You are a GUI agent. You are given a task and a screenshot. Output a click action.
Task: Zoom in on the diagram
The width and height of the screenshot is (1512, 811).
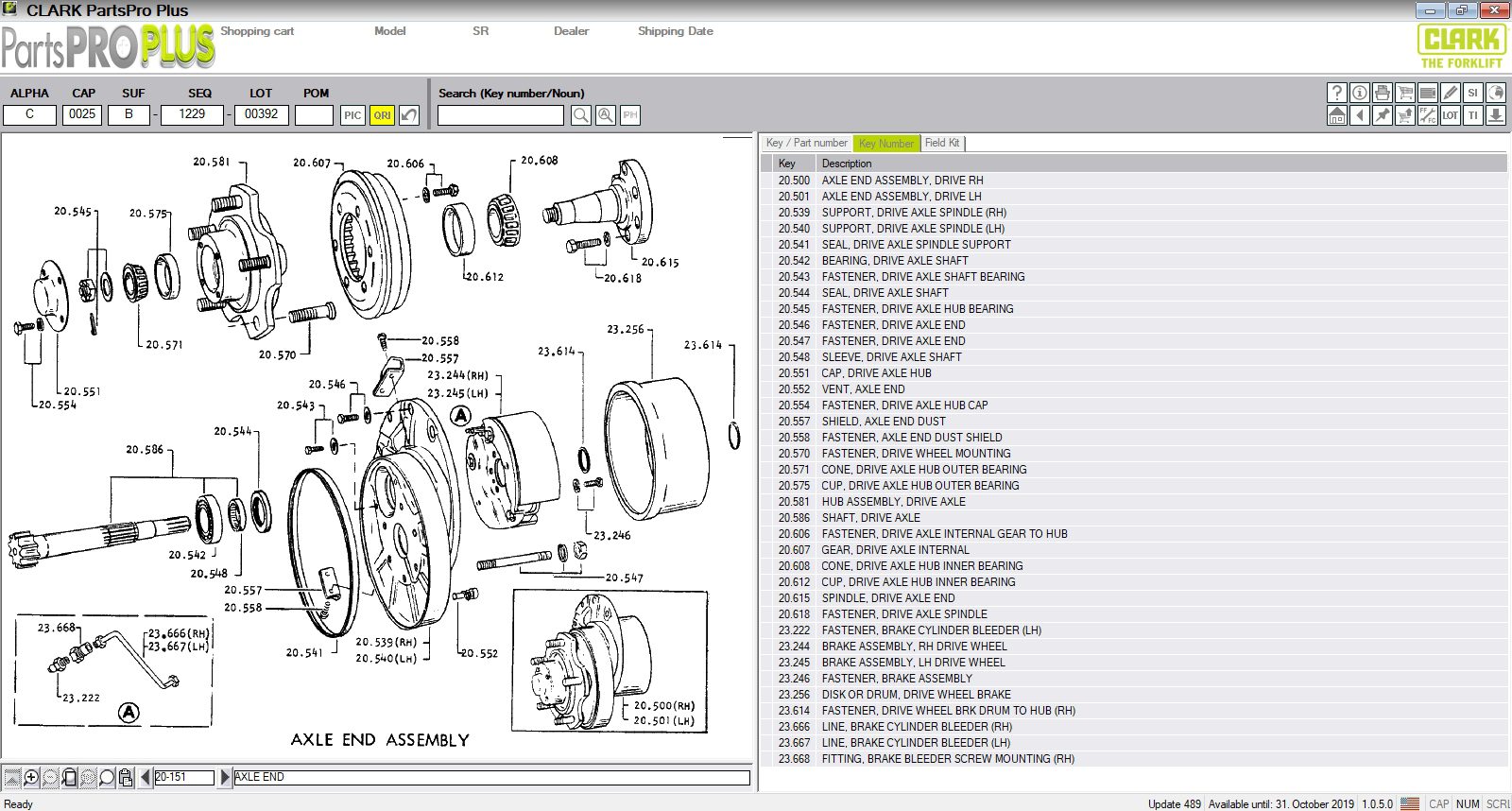[31, 777]
